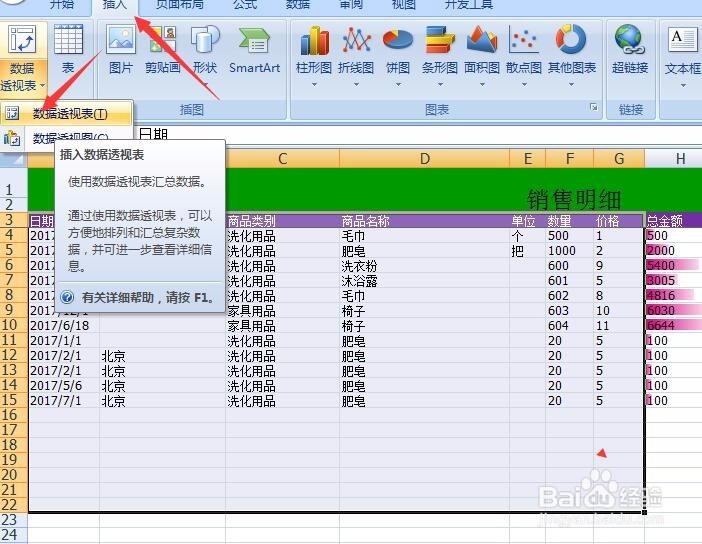Expand Bar chart dropdown arrow

(x=440, y=85)
